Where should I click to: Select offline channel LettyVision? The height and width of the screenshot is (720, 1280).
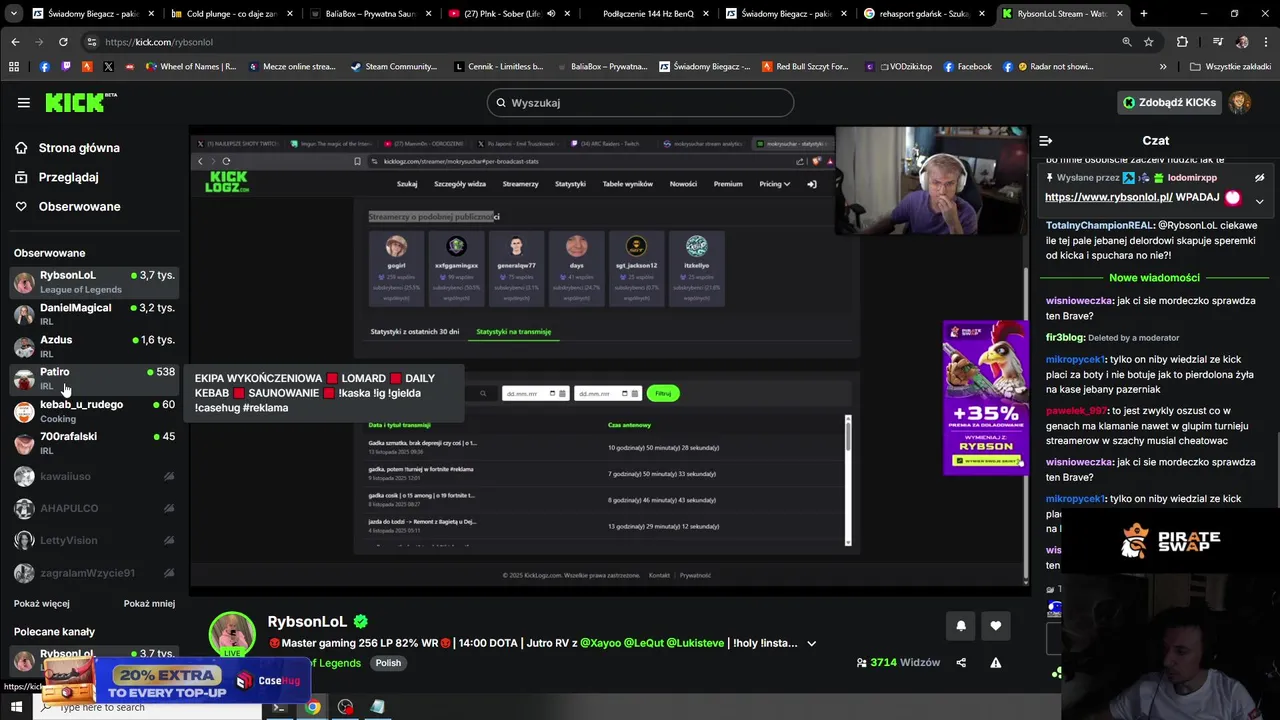pos(94,541)
